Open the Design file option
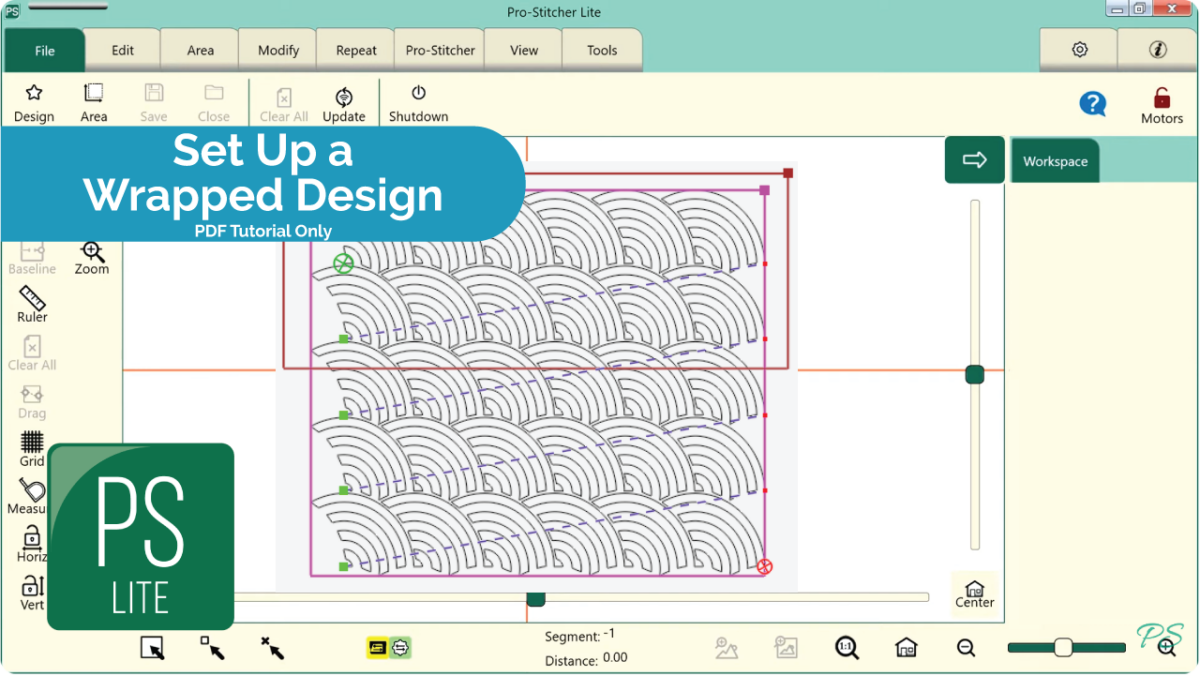This screenshot has width=1200, height=676. (34, 102)
